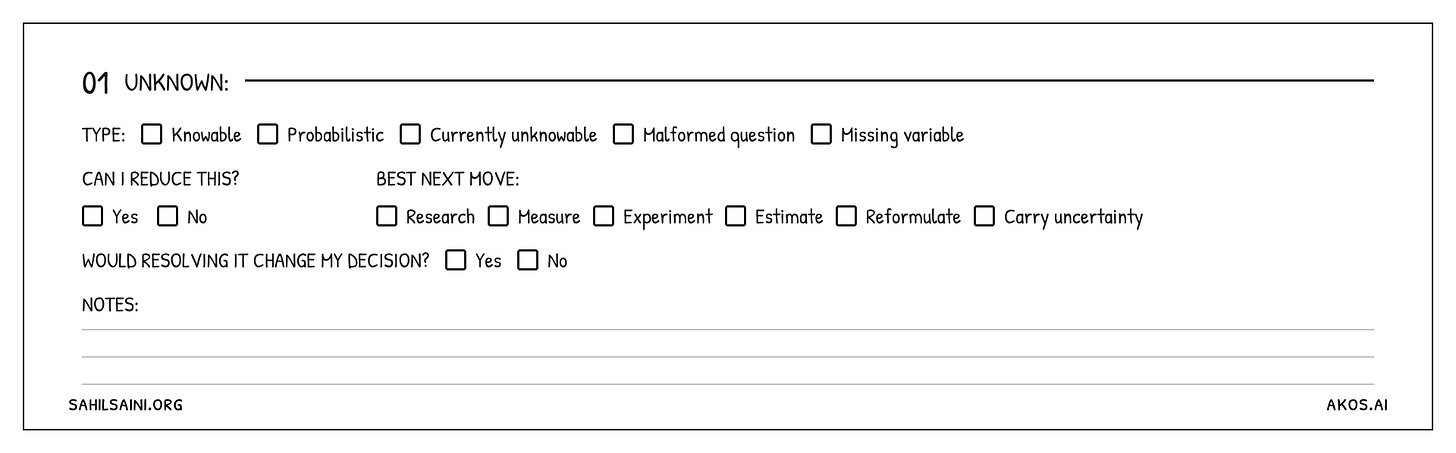Screen dimensions: 1456x453
Task: Check the Knowable type checkbox
Action: [152, 134]
